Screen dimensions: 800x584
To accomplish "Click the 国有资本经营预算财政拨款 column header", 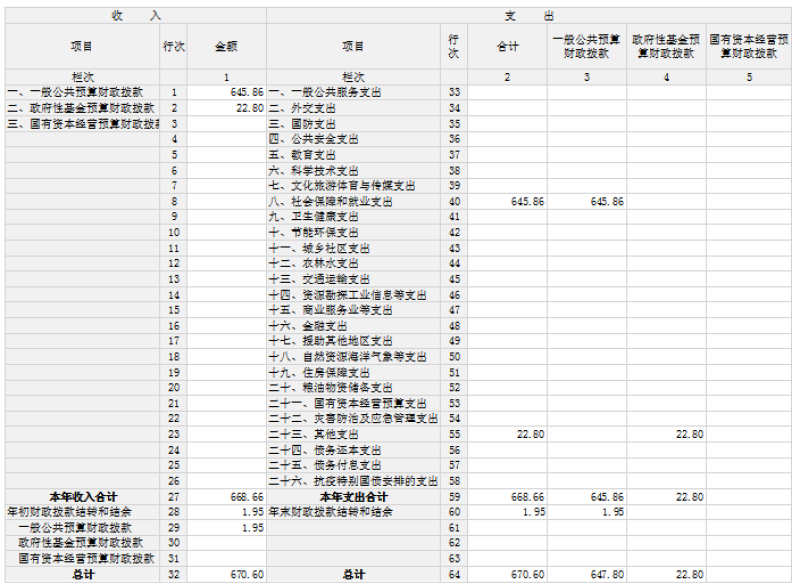I will pos(748,46).
